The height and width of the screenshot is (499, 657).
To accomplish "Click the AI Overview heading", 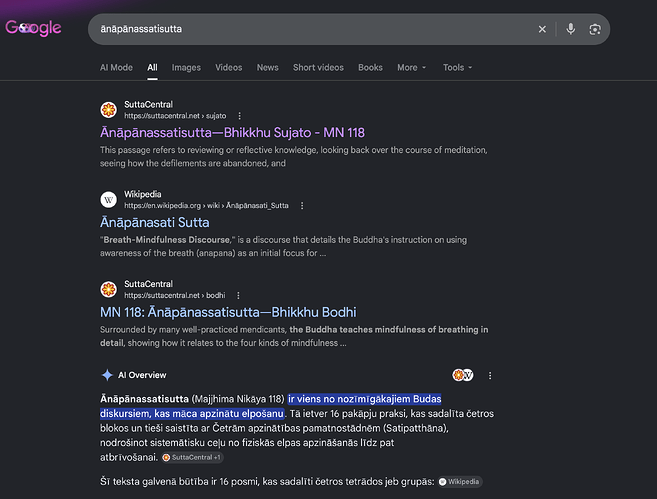I will point(142,375).
